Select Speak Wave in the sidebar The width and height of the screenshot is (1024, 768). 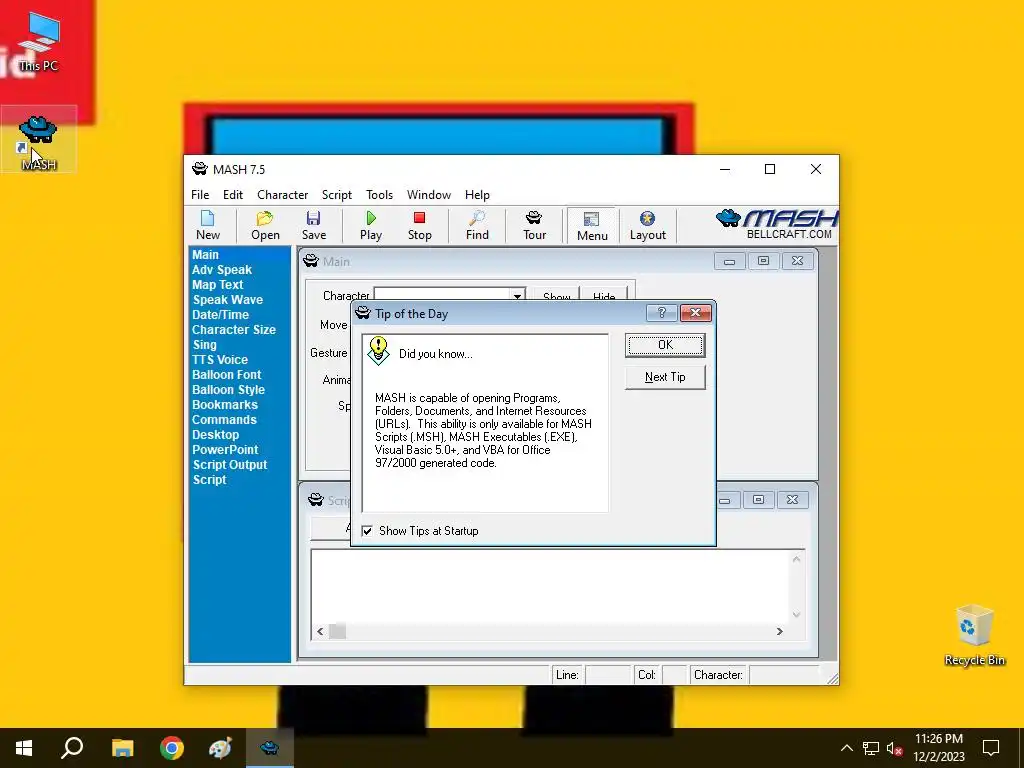(x=227, y=300)
